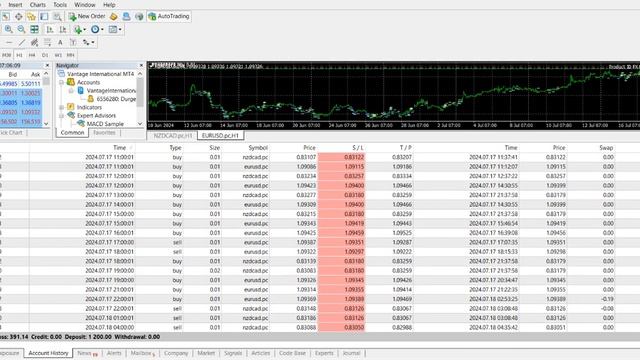Select account 6556280 in Navigator
Screen dimensions: 640x360
[116, 99]
